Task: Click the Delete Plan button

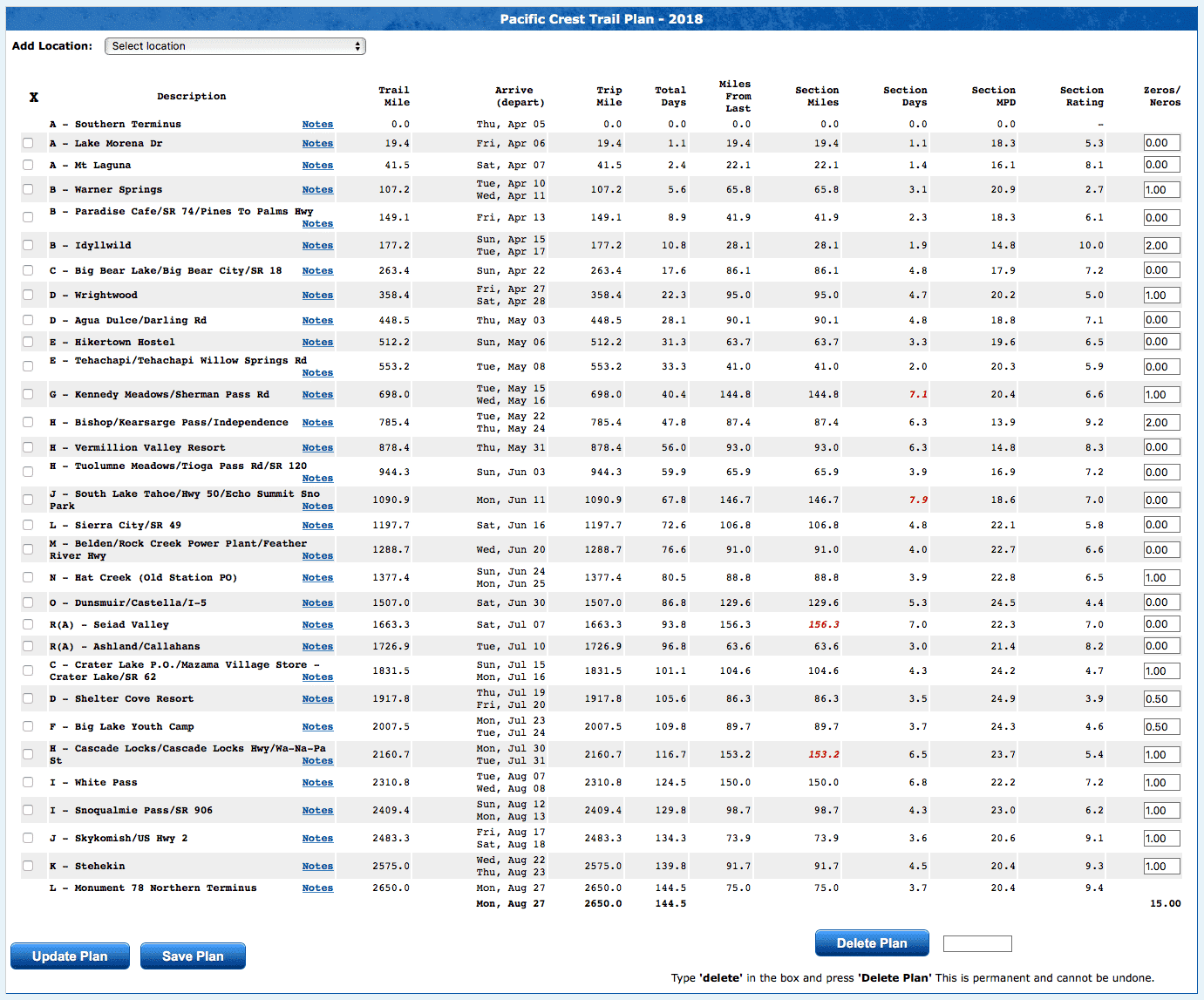Action: point(872,943)
